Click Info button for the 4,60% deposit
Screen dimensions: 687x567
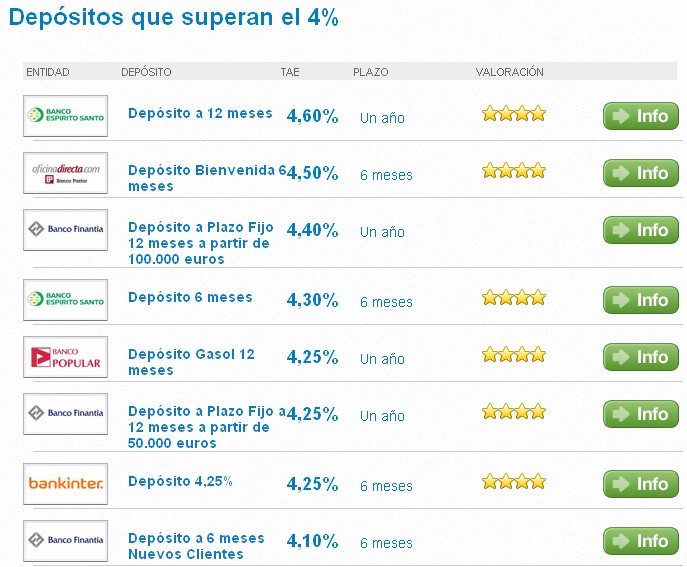pos(641,116)
